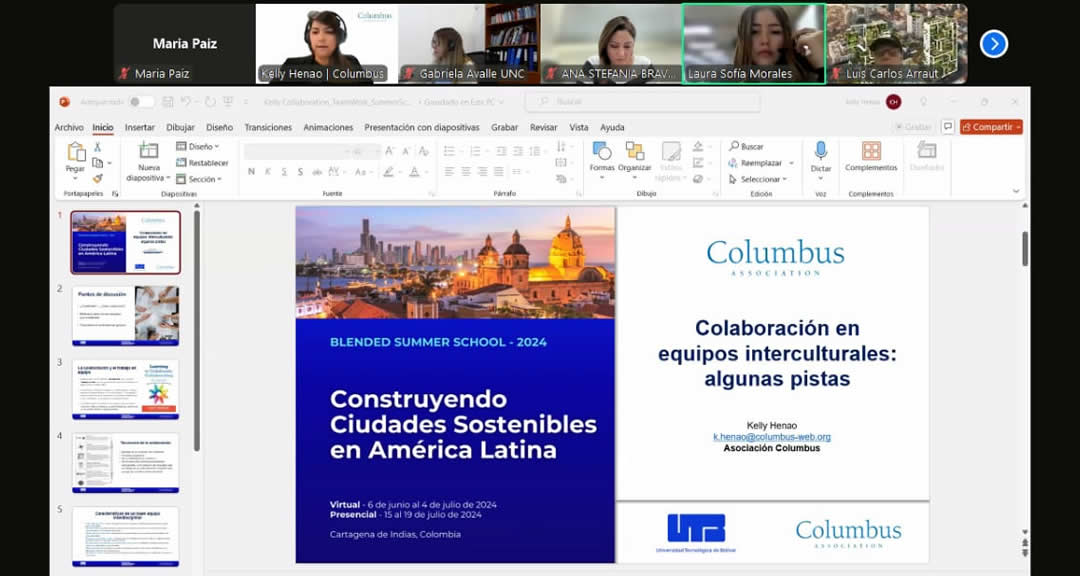
Task: Select slide 1 thumbnail
Action: click(x=125, y=243)
